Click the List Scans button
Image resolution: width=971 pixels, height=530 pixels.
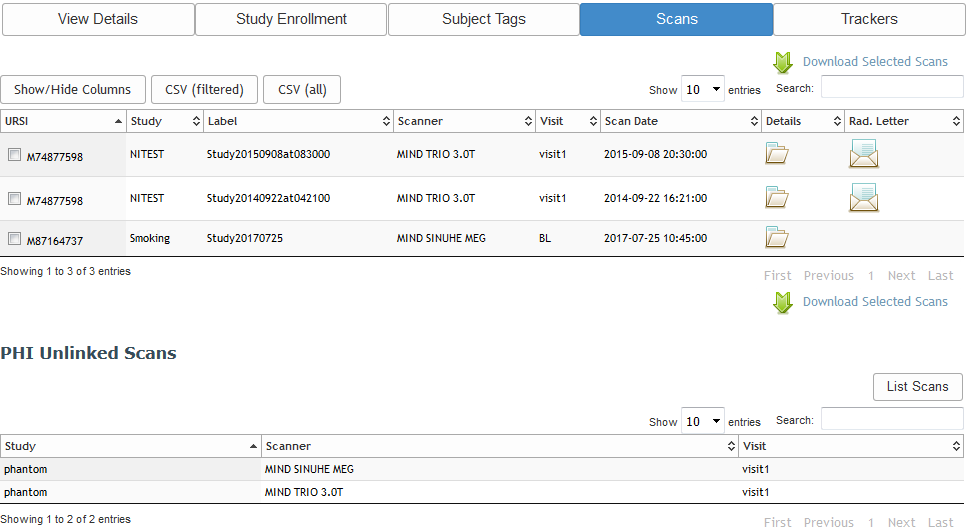(918, 386)
